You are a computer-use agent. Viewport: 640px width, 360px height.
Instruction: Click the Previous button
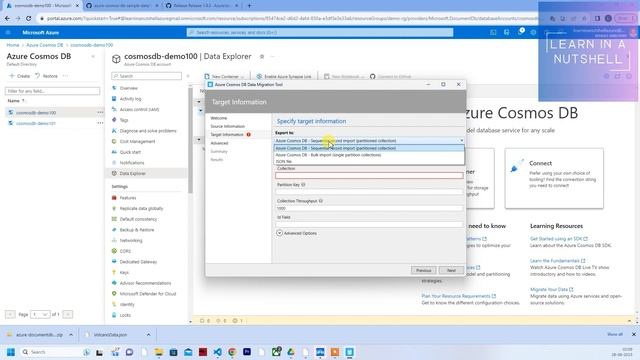coord(423,270)
